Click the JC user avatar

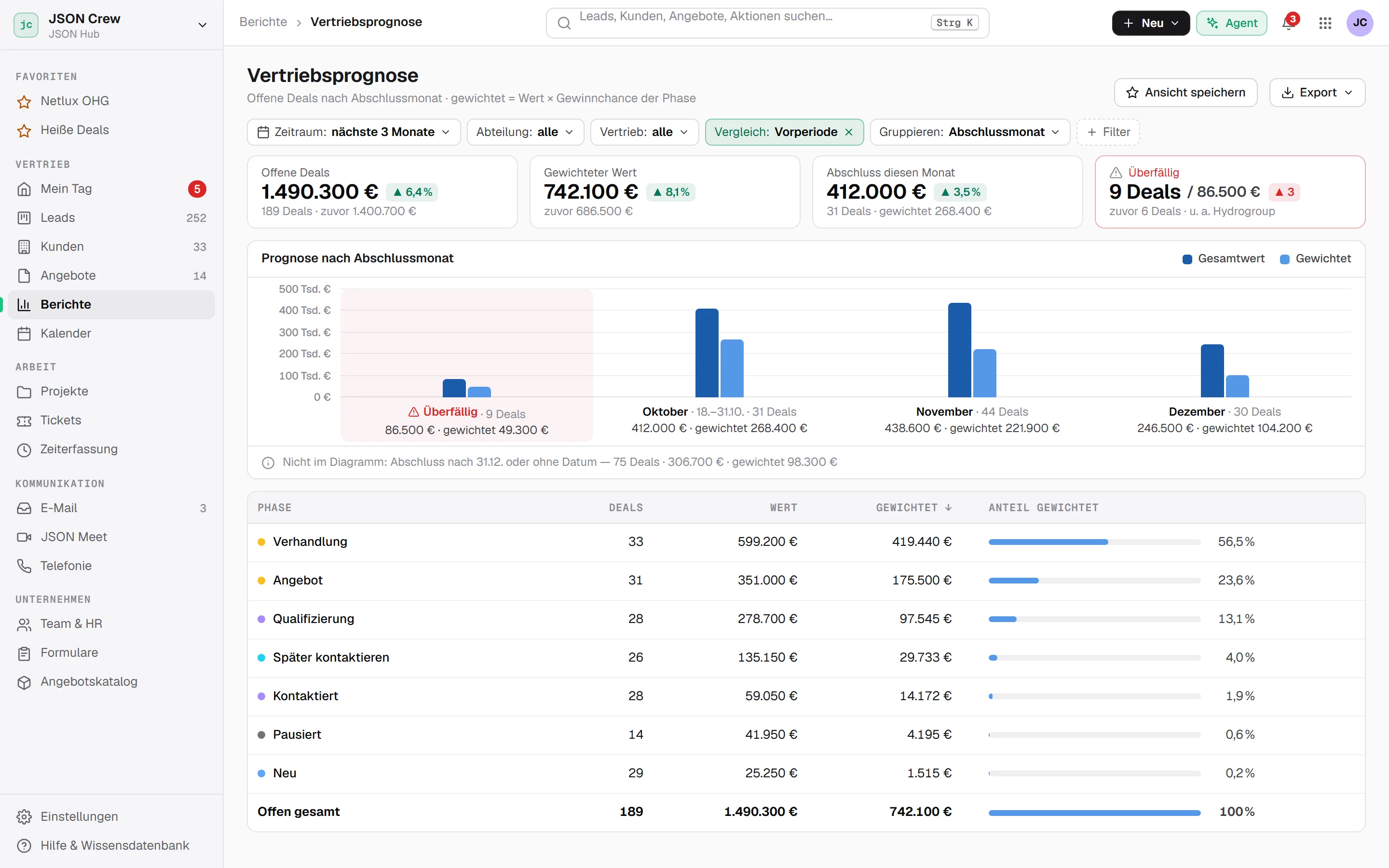(1360, 23)
